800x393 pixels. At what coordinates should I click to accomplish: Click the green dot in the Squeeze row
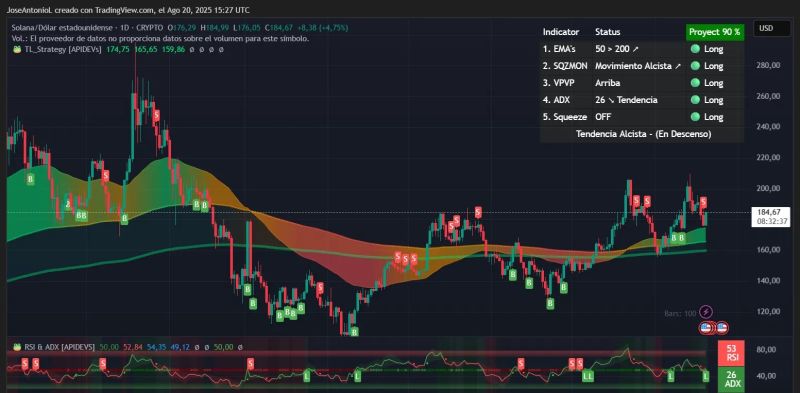click(694, 117)
